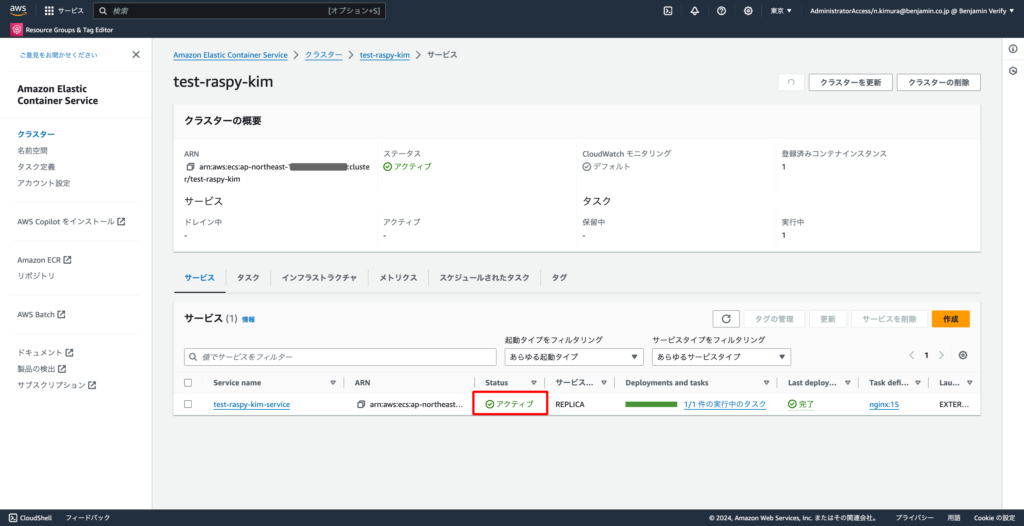
Task: Open リポジトリ in the sidebar
Action: coord(36,276)
